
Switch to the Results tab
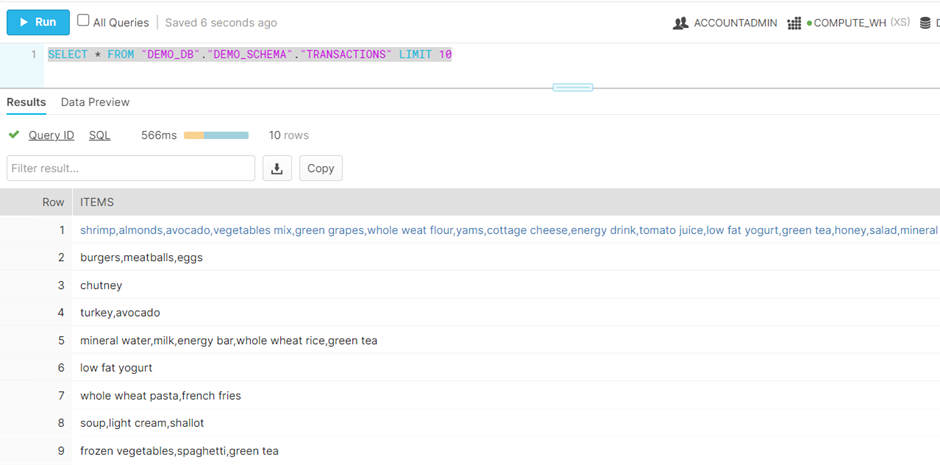pos(27,102)
